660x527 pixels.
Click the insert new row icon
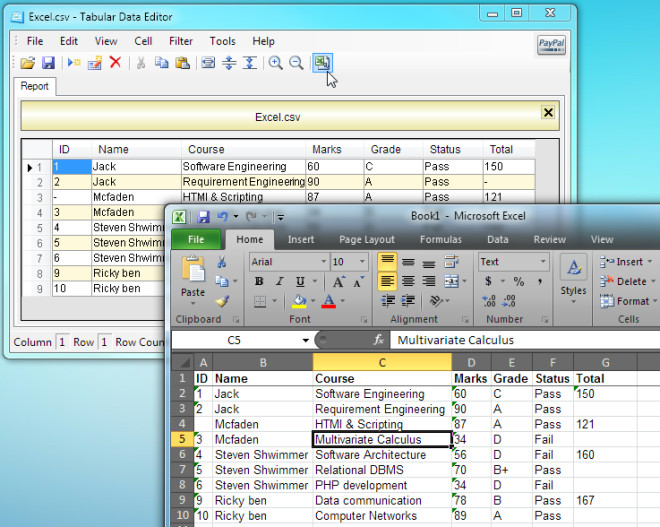[x=74, y=63]
